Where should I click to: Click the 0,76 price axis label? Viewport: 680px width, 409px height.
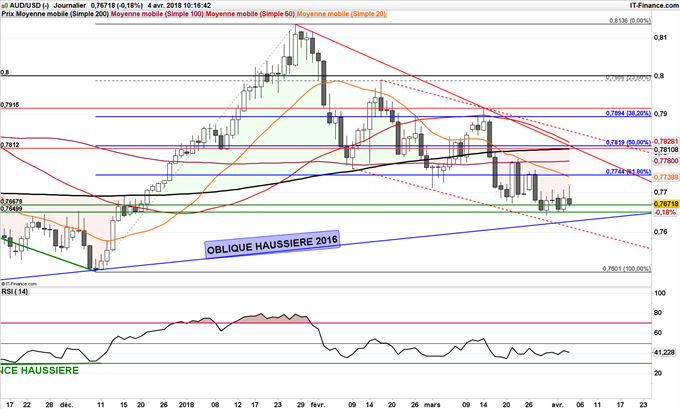point(660,232)
